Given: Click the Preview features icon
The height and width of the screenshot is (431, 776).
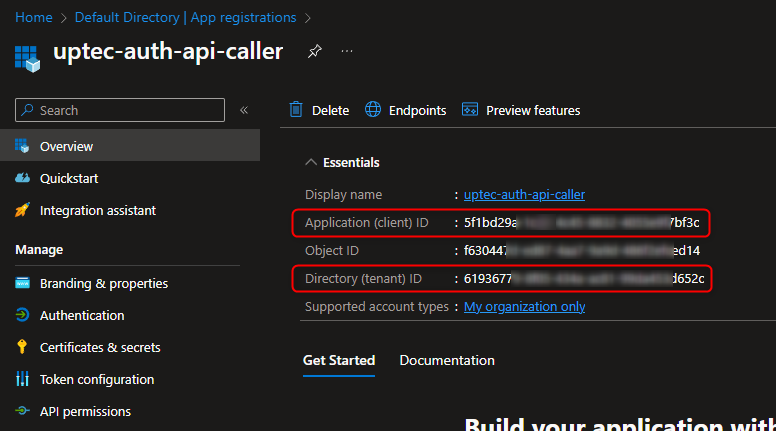Looking at the screenshot, I should coord(470,110).
